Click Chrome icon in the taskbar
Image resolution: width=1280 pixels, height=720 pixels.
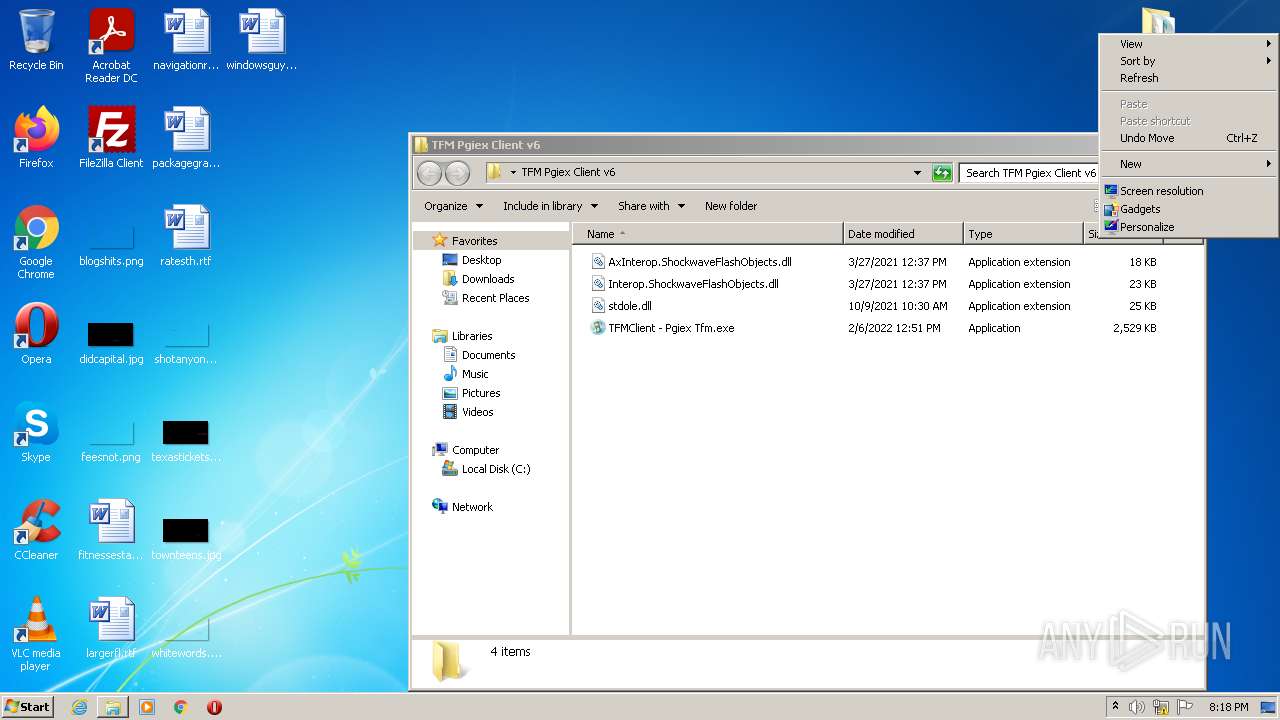(x=181, y=707)
